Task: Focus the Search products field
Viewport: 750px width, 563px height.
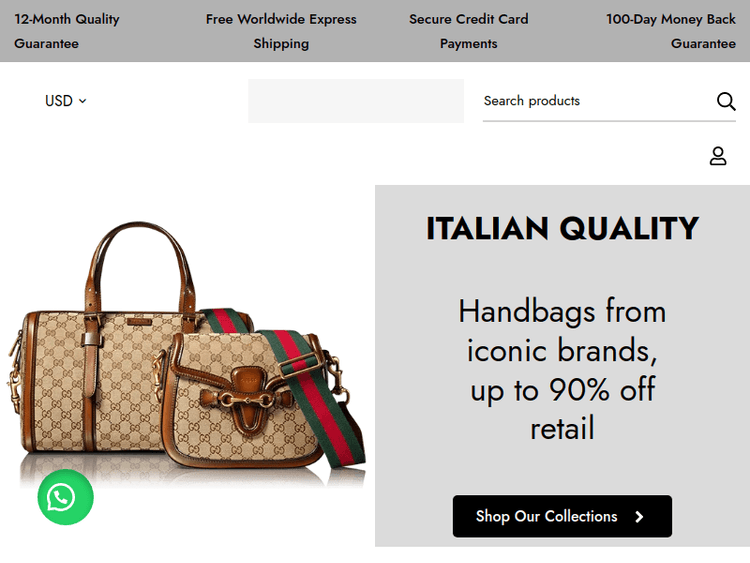Action: click(x=598, y=101)
